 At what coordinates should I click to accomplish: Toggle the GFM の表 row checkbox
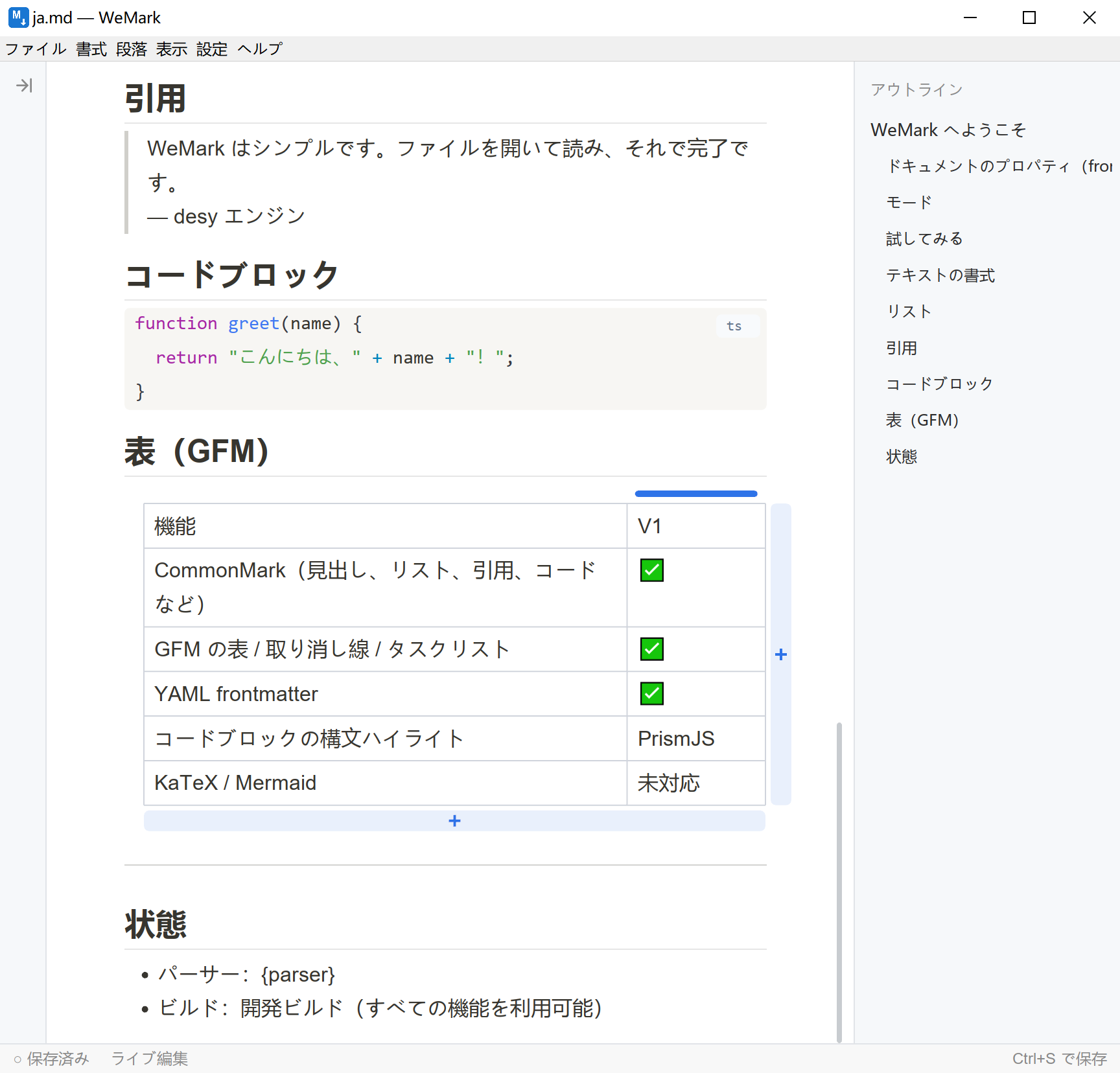point(652,649)
